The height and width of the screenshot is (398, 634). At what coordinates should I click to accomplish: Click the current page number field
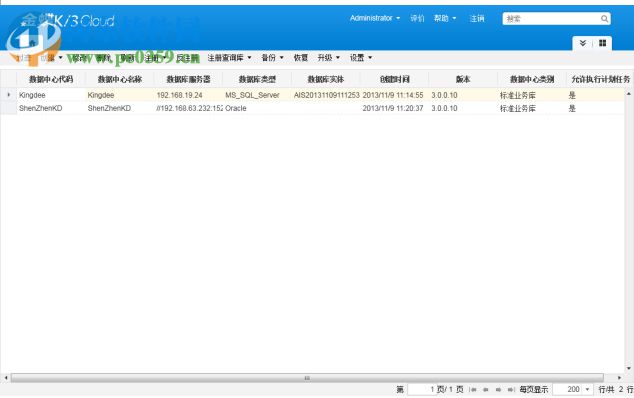421,390
